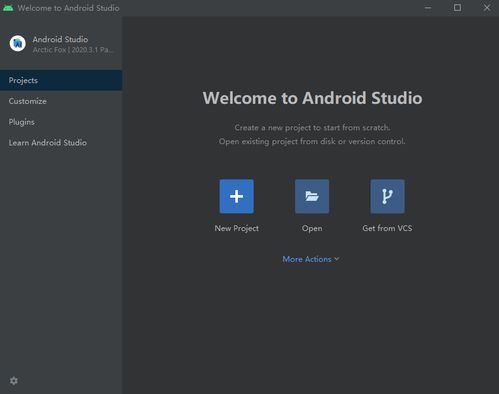Click the folder Open icon

pyautogui.click(x=312, y=196)
